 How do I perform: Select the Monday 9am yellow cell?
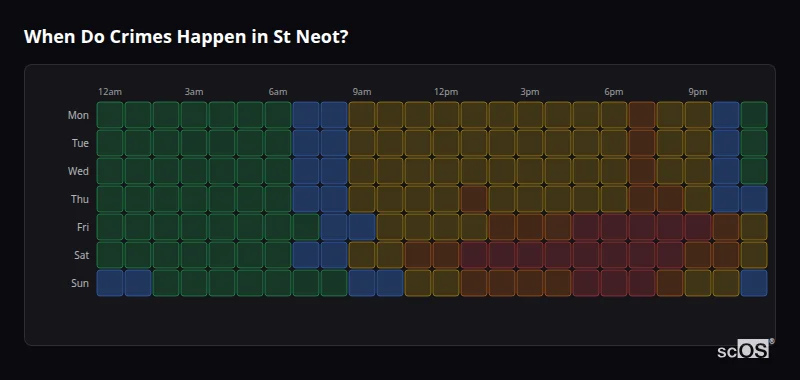(362, 115)
